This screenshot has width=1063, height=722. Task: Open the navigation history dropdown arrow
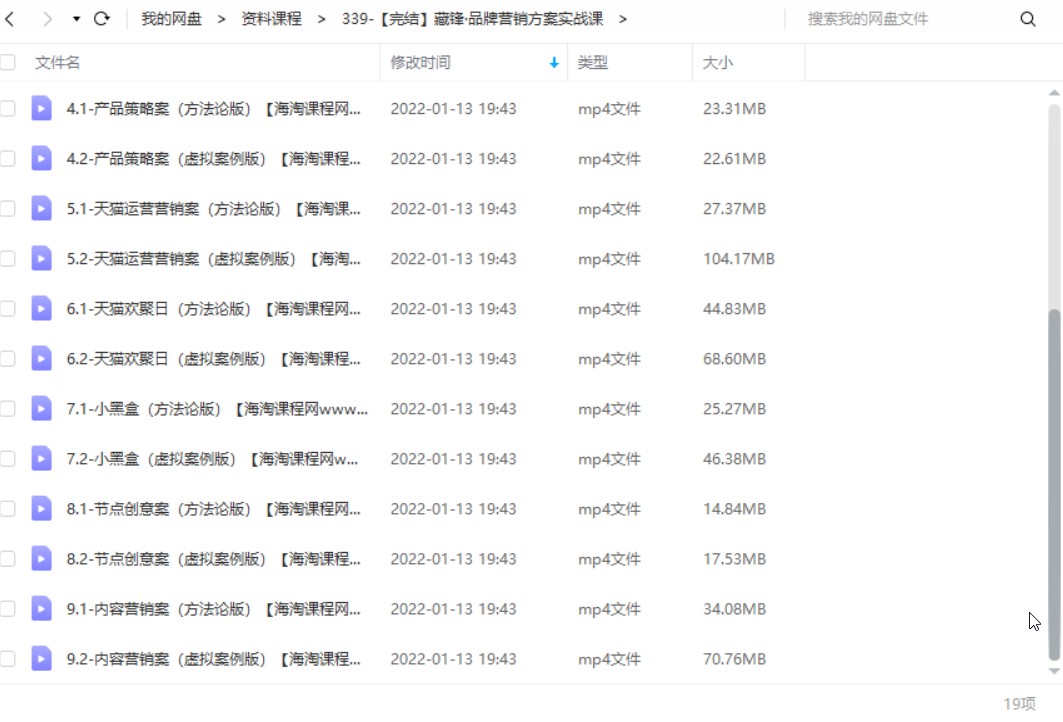(x=77, y=19)
